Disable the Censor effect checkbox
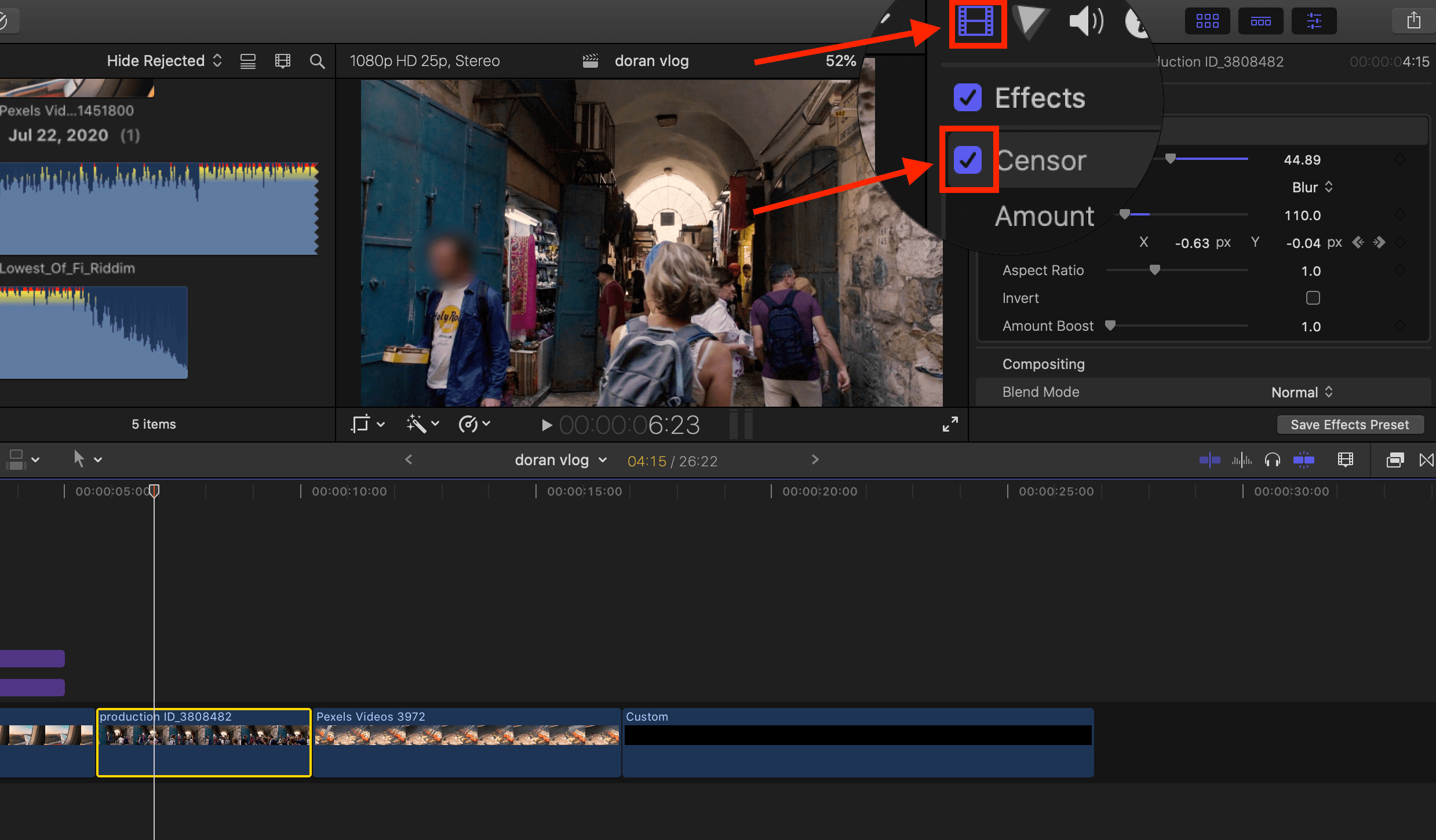Screen dimensions: 1436x840 pos(967,159)
